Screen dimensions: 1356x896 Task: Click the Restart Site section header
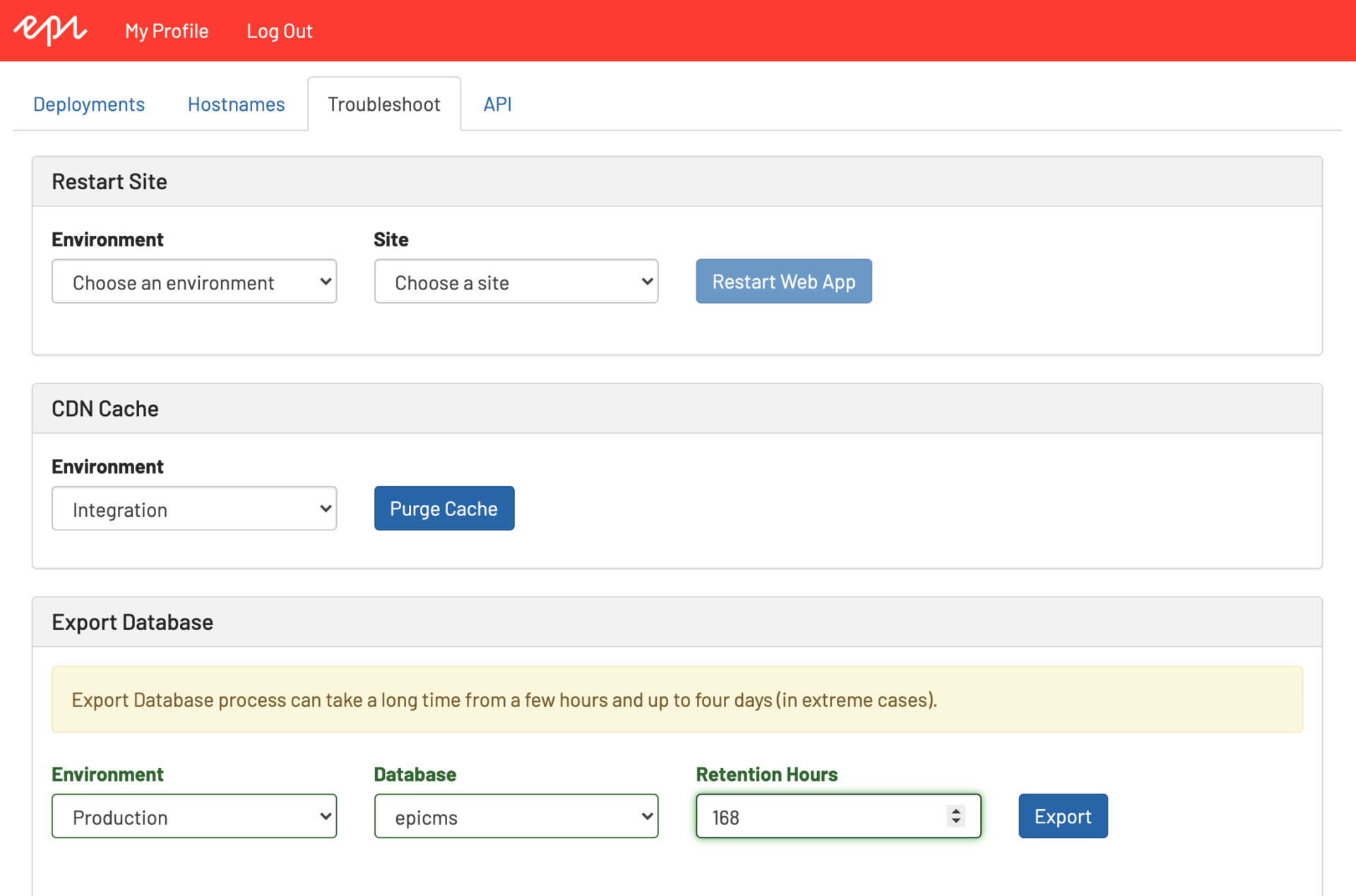tap(109, 181)
